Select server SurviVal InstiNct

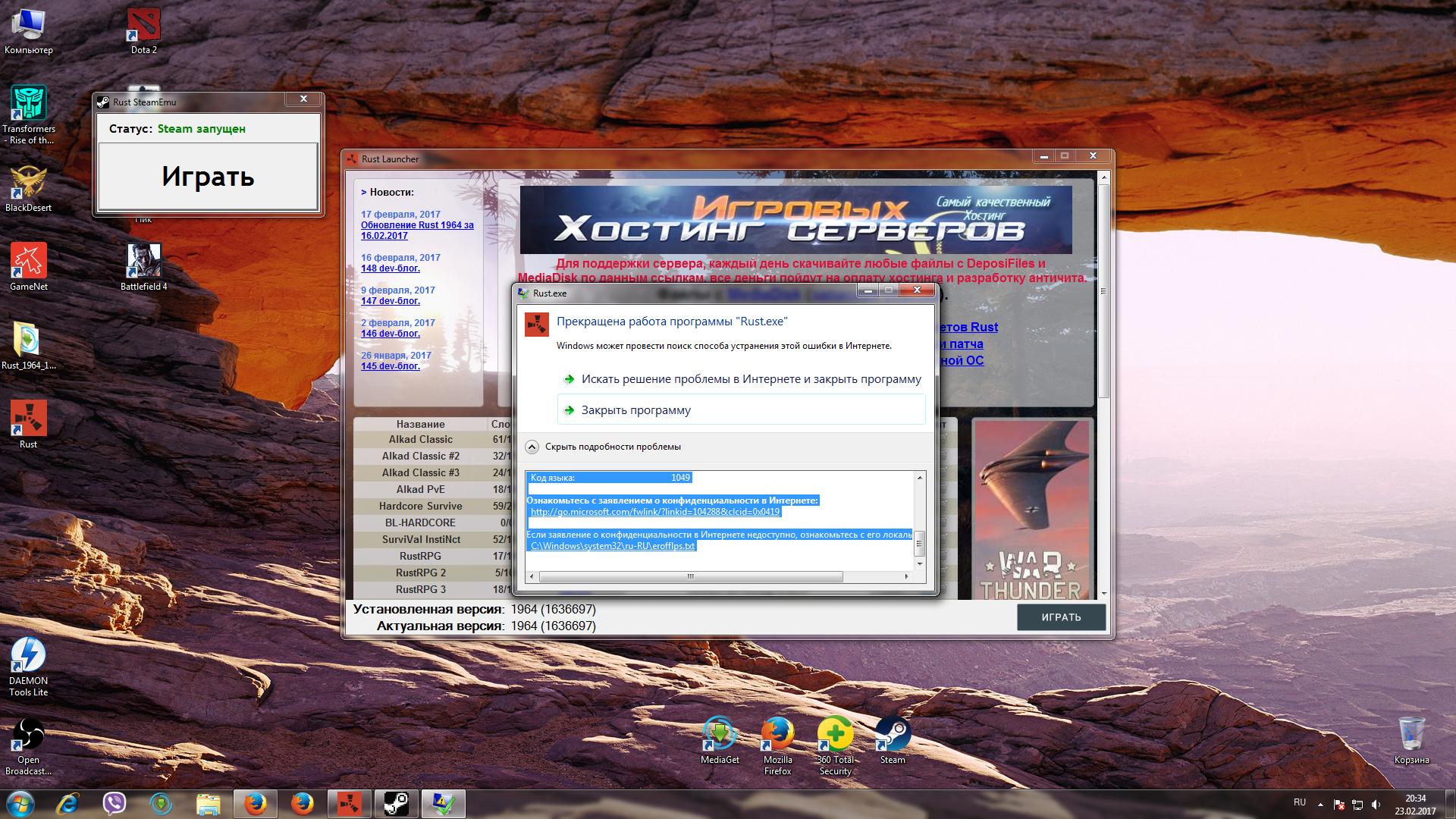[x=420, y=540]
